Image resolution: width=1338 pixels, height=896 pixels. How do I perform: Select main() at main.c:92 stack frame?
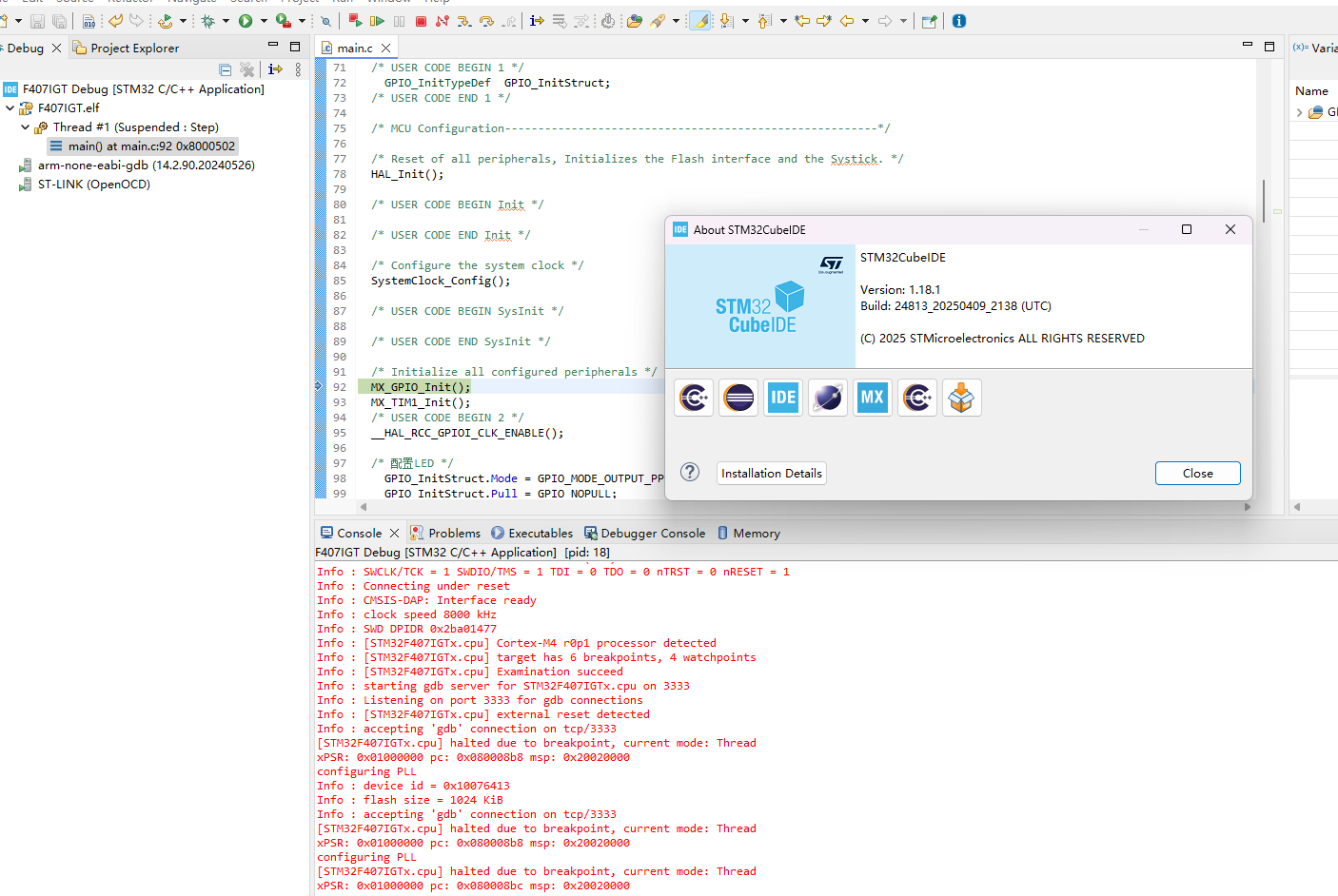(142, 146)
